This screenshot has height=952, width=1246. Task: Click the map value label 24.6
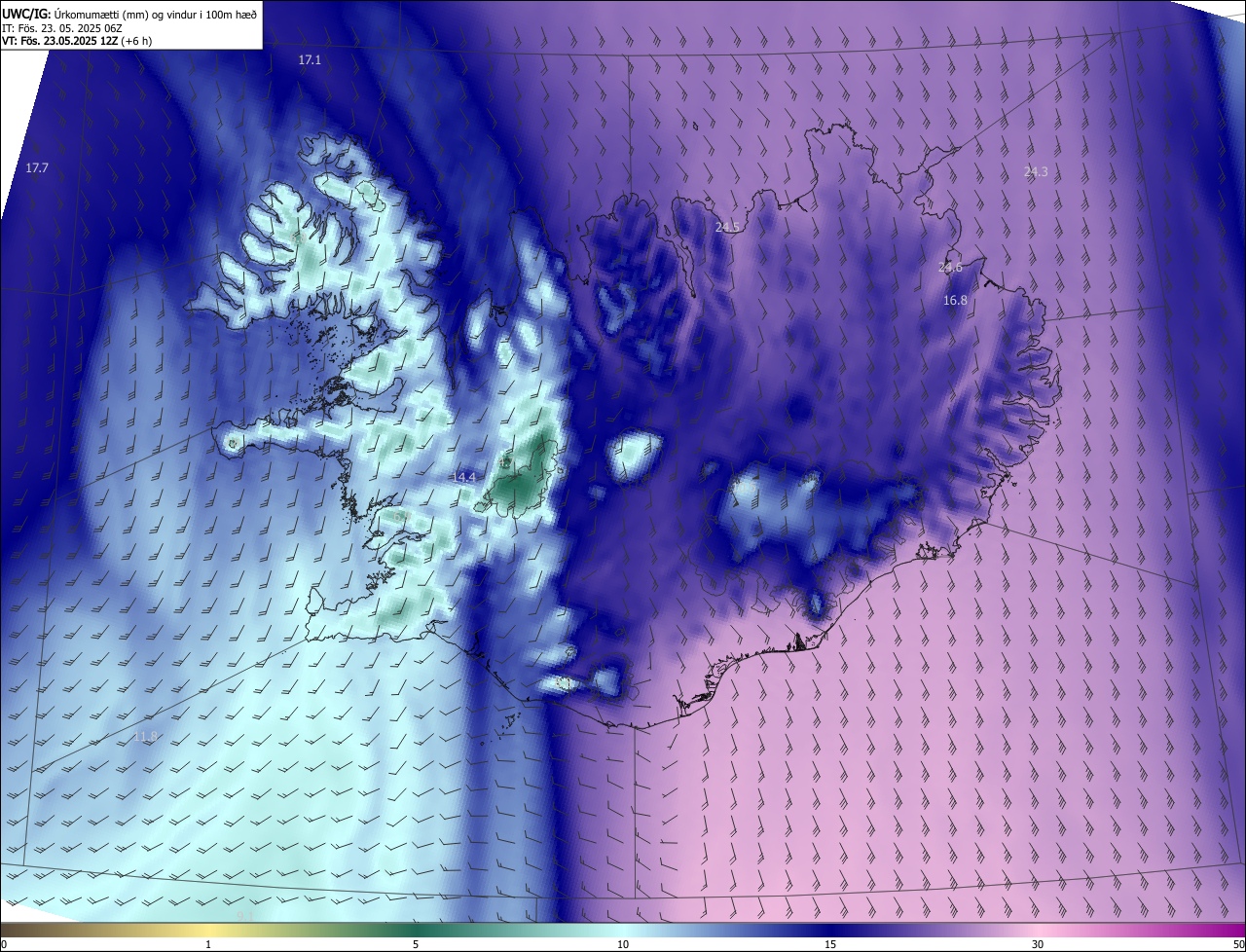click(x=950, y=268)
